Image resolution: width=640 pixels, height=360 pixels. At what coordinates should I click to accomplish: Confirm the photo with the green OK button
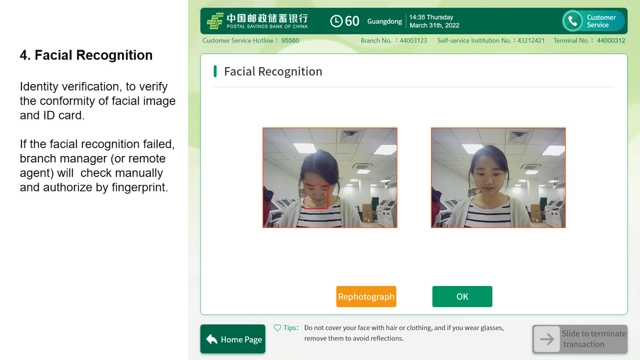pyautogui.click(x=462, y=296)
